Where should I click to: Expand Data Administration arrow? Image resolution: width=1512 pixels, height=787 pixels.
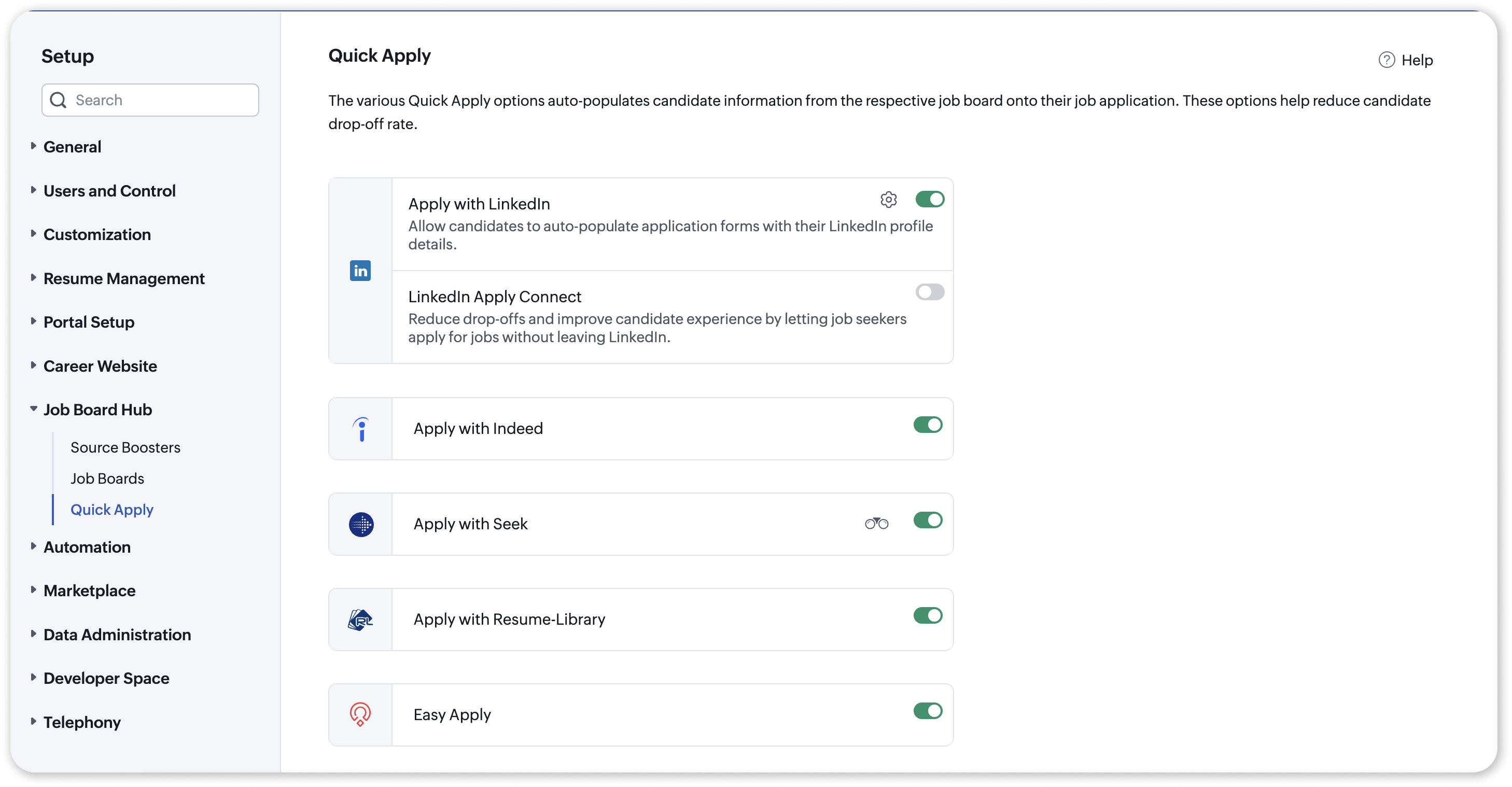33,633
